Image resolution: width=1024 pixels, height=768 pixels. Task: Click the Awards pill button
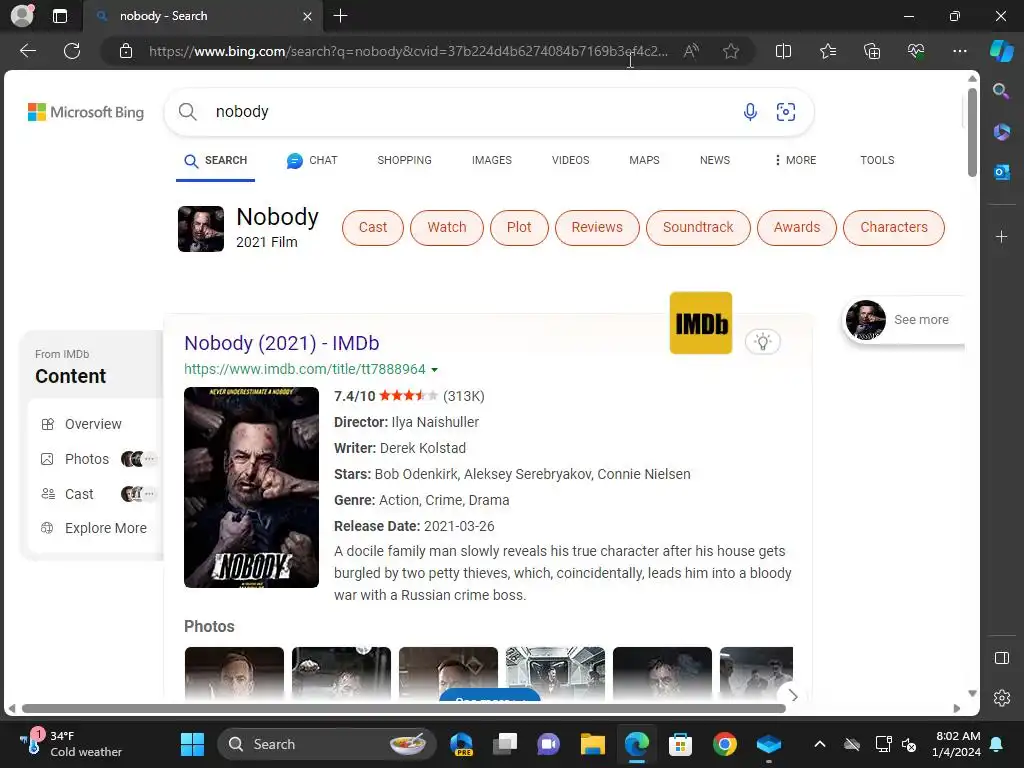click(797, 227)
